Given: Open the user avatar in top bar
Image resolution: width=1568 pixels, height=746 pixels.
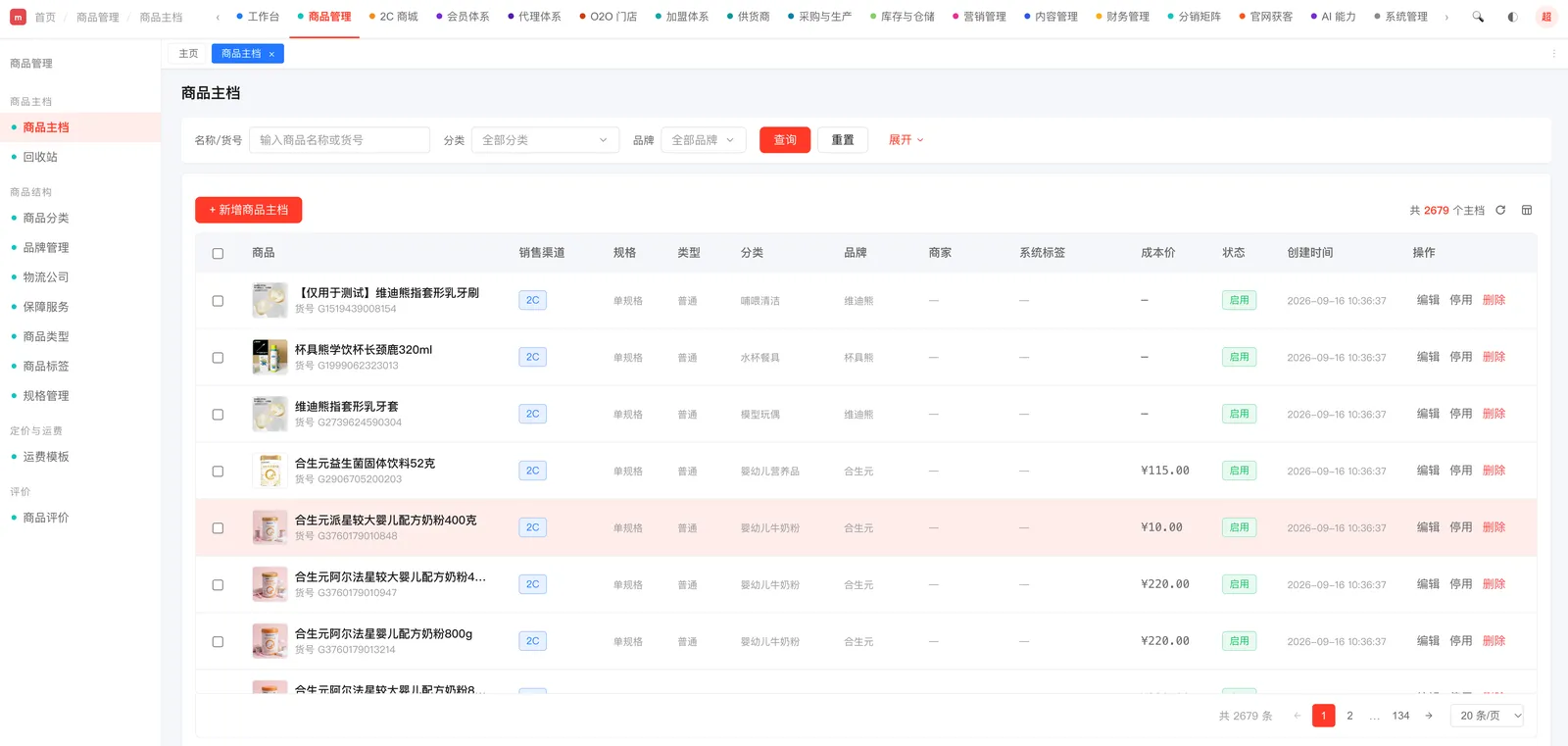Looking at the screenshot, I should 1546,17.
